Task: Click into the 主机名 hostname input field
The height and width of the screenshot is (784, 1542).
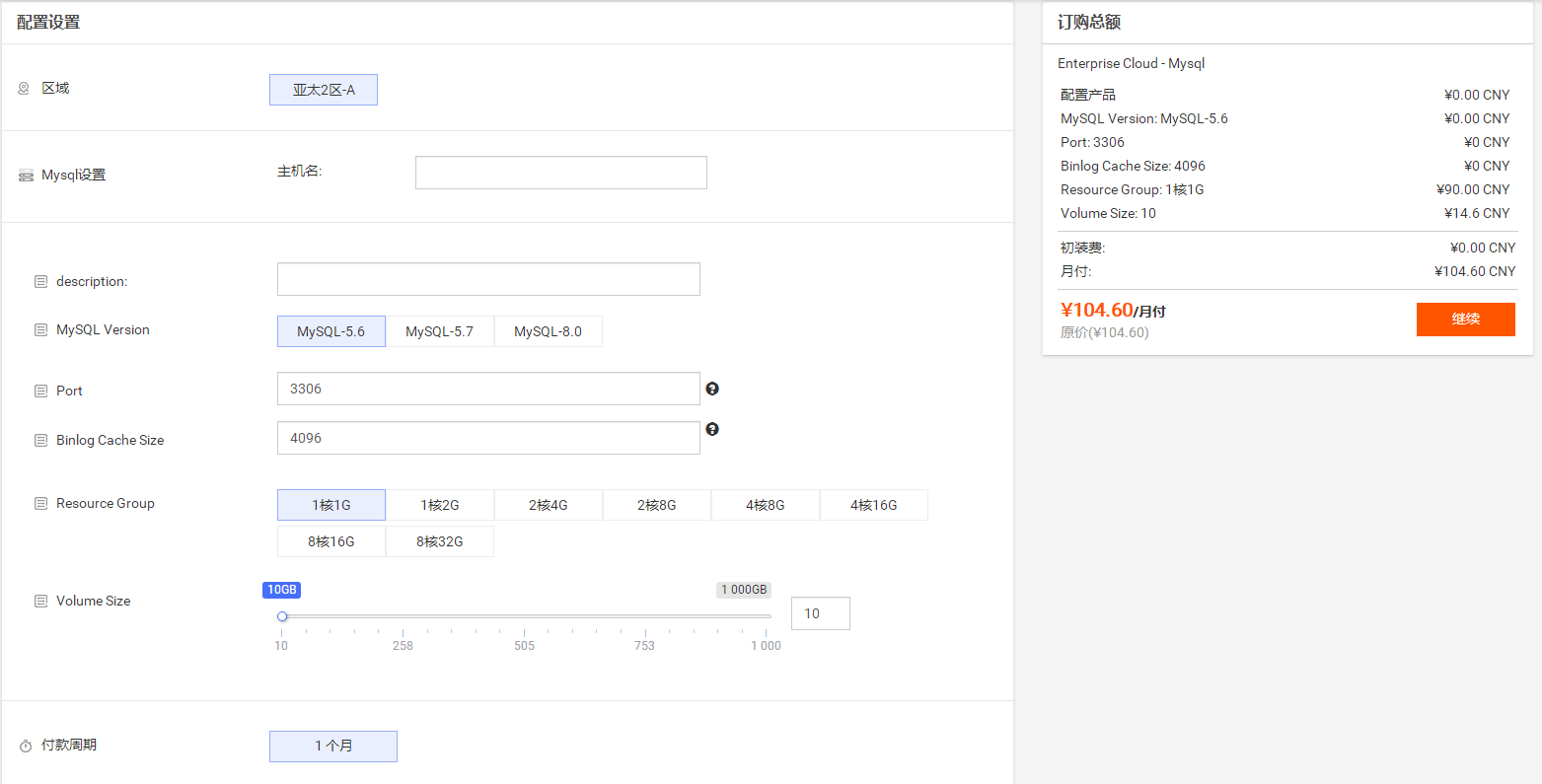Action: pyautogui.click(x=560, y=173)
